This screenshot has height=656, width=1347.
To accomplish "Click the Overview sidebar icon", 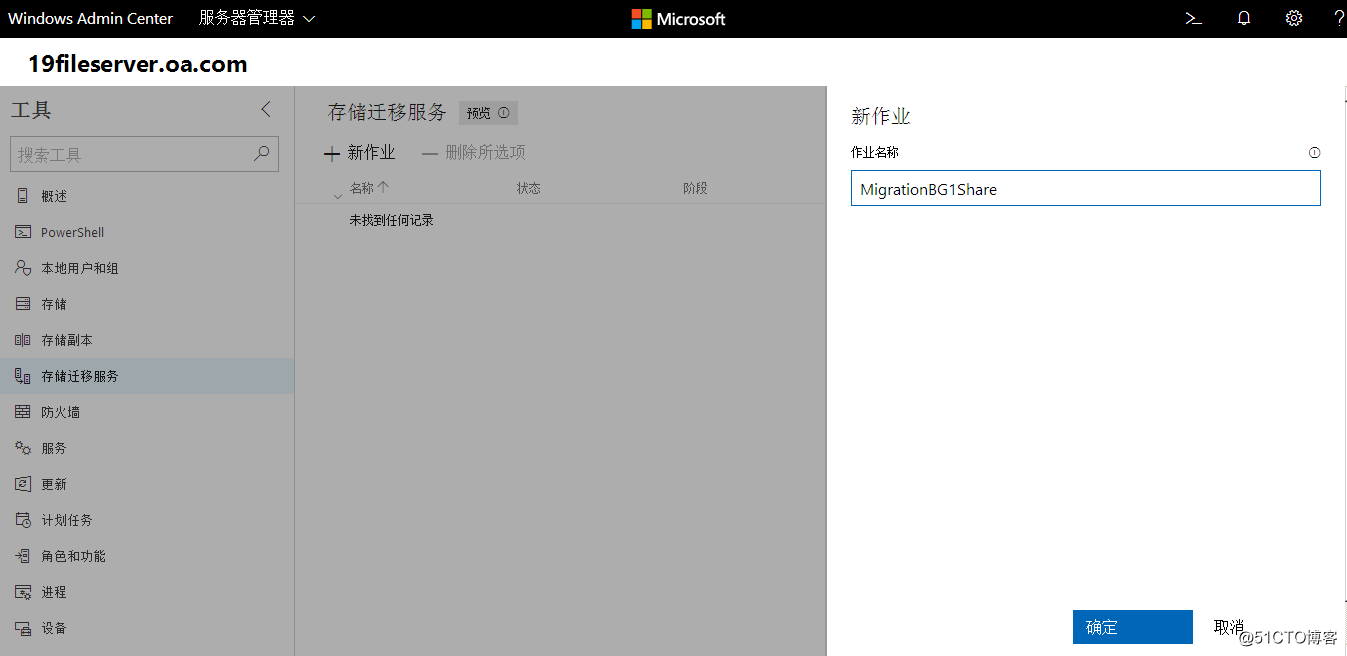I will 22,196.
